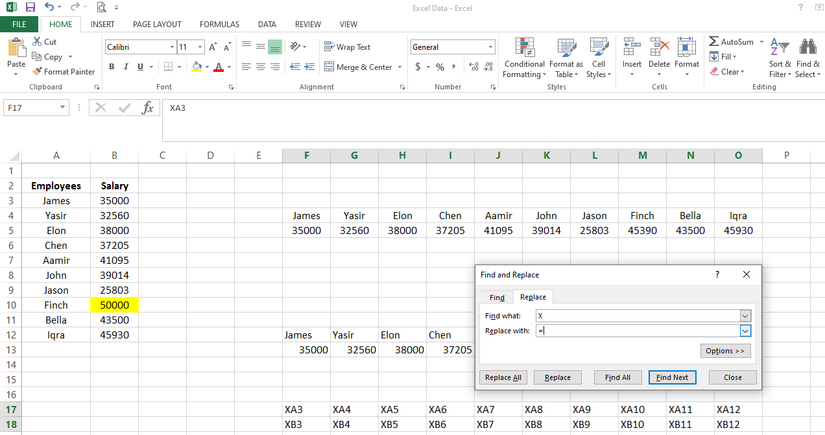Open the General number format dropdown
Viewport: 825px width, 435px height.
point(491,47)
